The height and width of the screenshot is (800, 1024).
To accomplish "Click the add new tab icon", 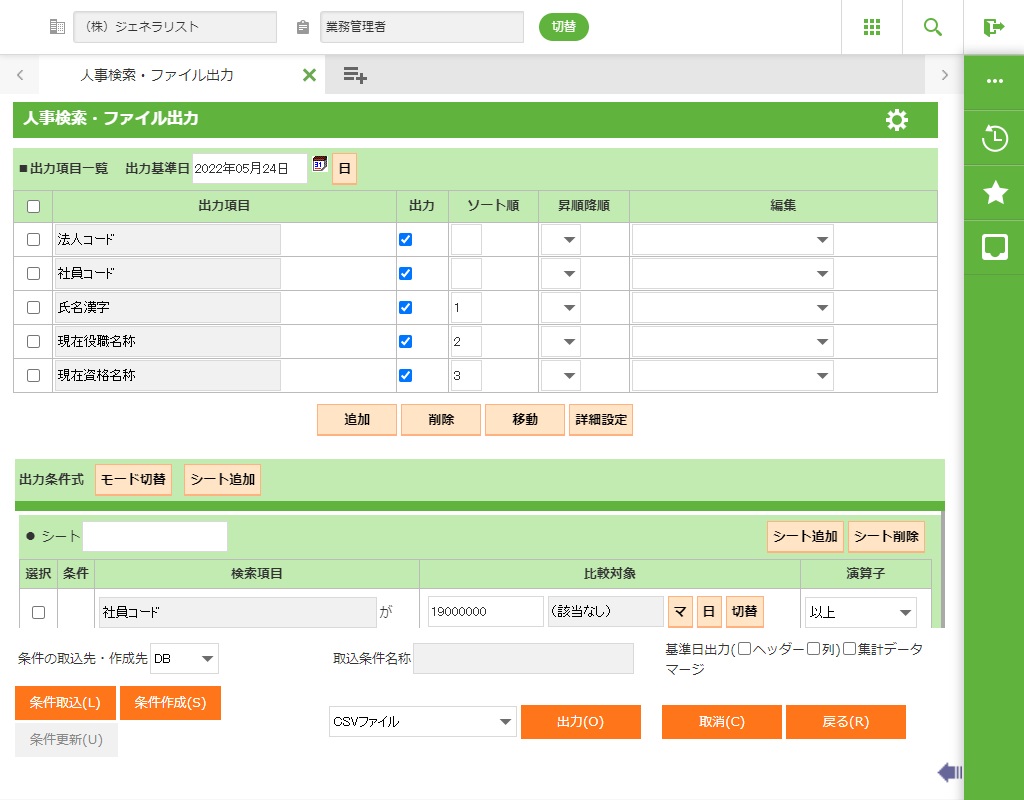I will point(355,75).
